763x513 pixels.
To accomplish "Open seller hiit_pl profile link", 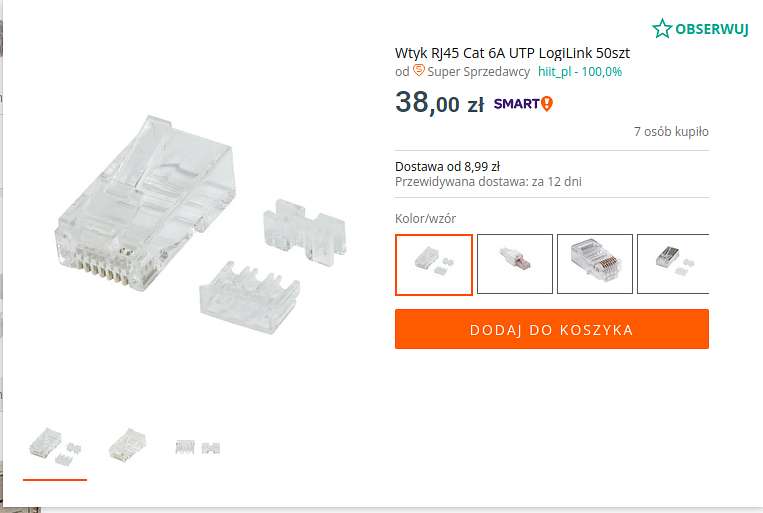I will pyautogui.click(x=554, y=72).
